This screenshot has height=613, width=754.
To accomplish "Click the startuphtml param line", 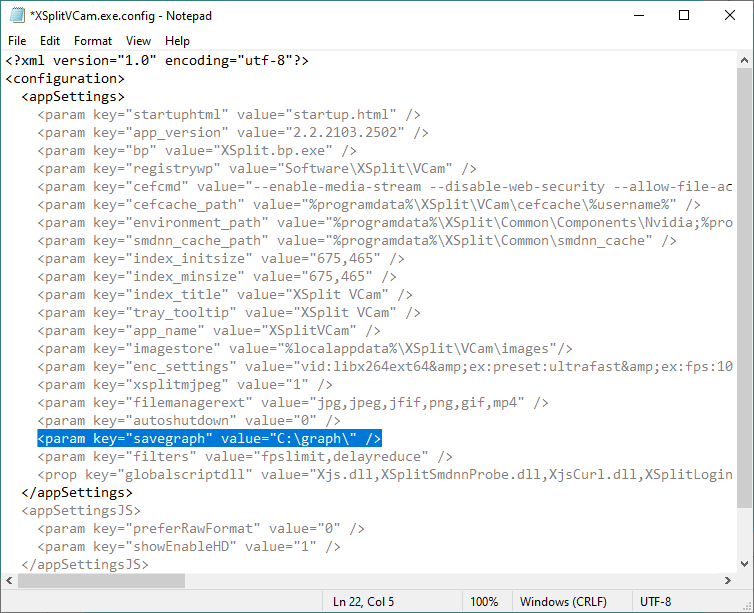I will click(229, 114).
